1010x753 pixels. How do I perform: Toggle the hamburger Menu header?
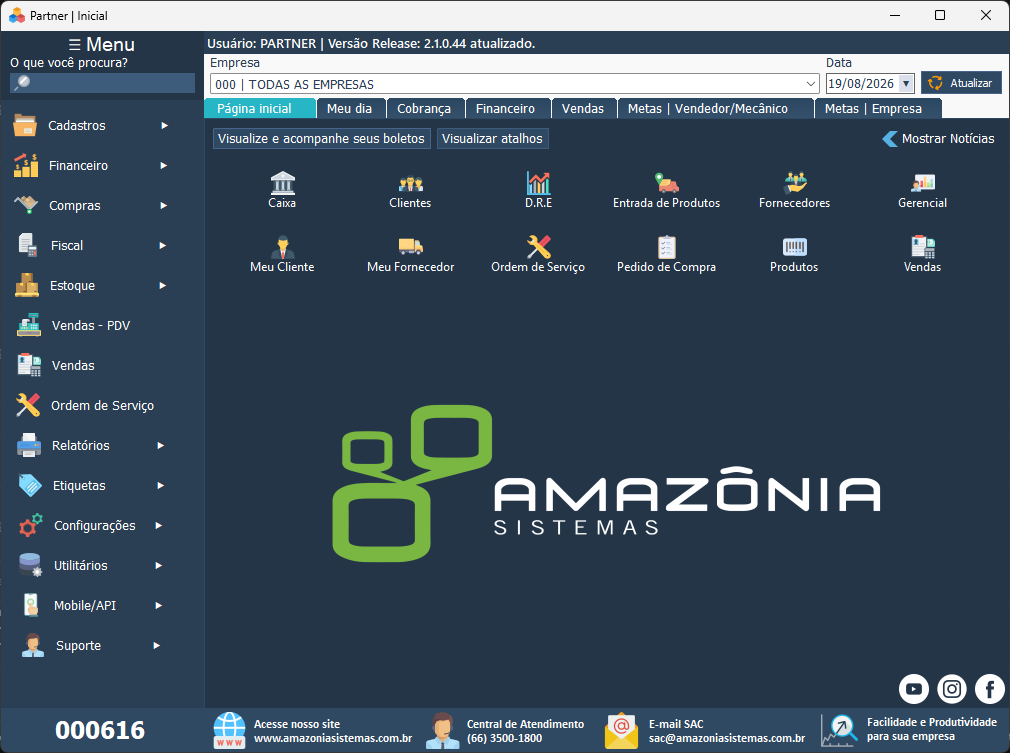click(102, 44)
